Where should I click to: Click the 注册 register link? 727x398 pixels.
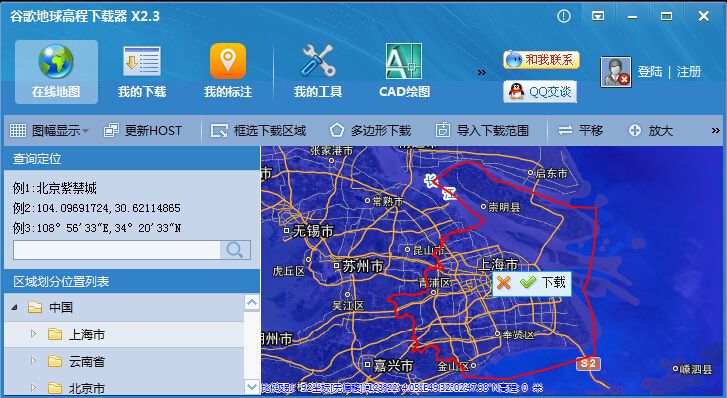pyautogui.click(x=689, y=72)
